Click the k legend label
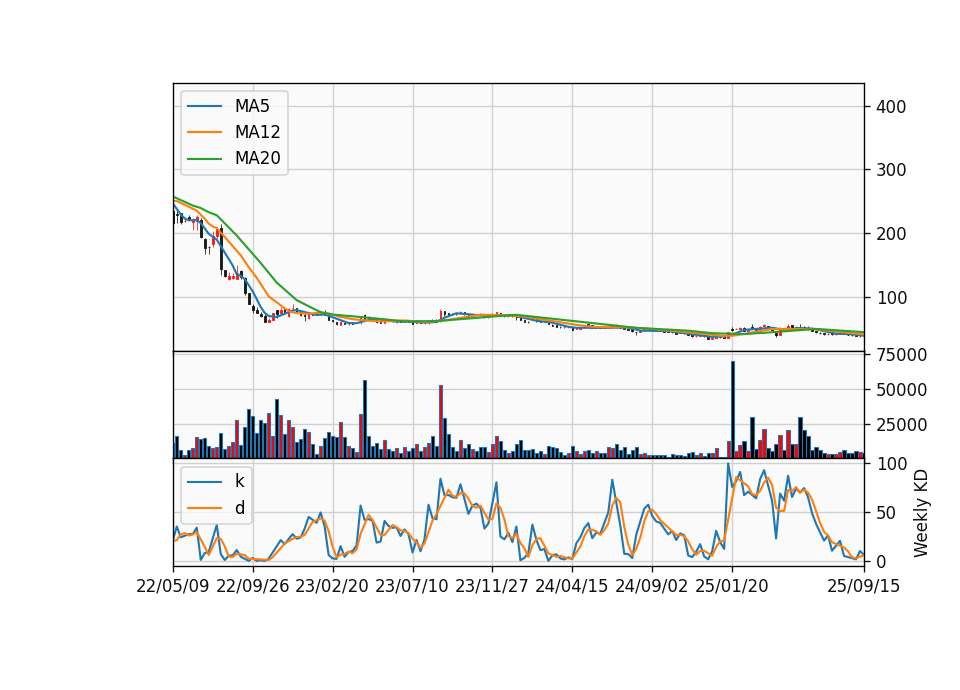The image size is (960, 690). (x=239, y=481)
